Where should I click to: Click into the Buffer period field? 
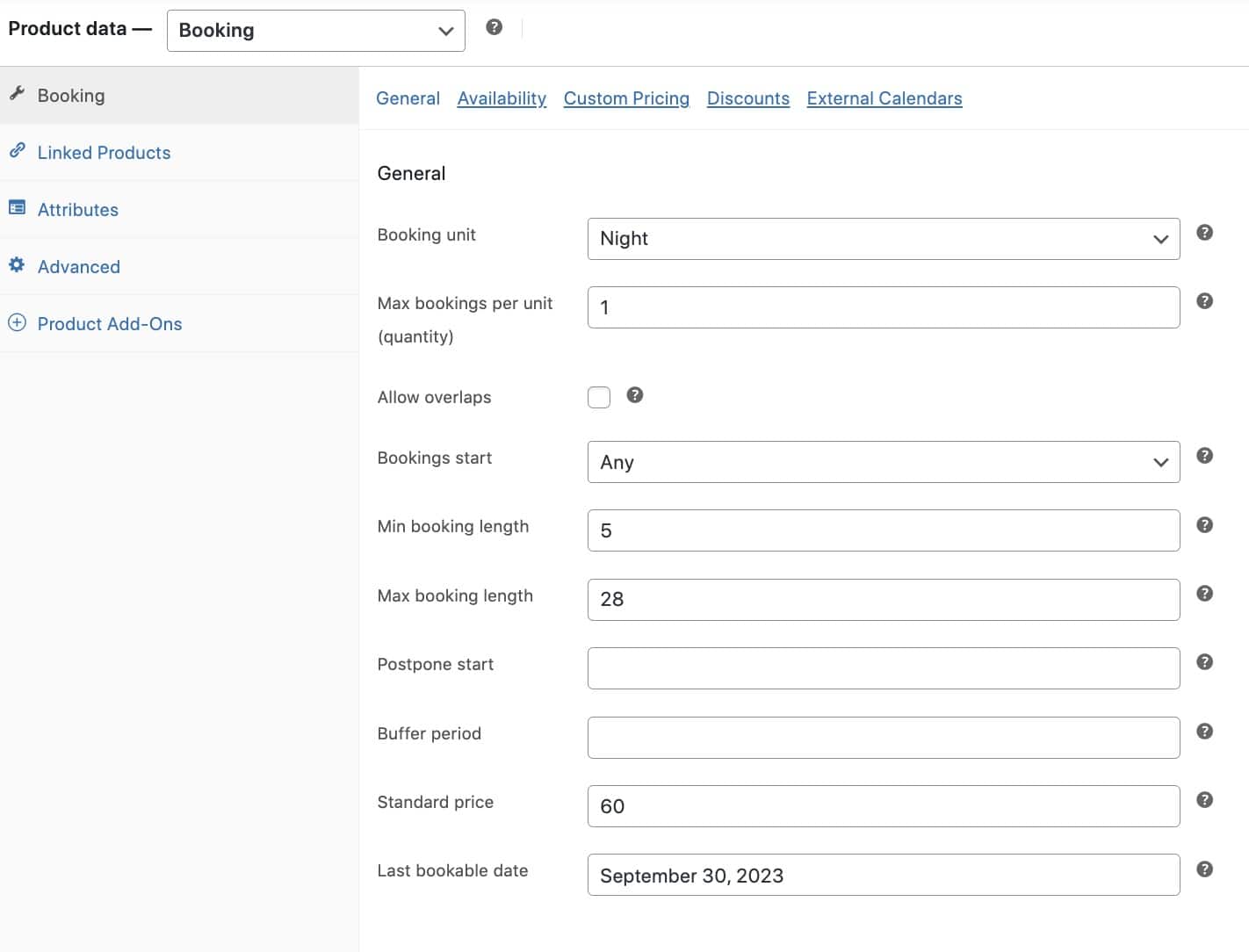click(x=884, y=738)
